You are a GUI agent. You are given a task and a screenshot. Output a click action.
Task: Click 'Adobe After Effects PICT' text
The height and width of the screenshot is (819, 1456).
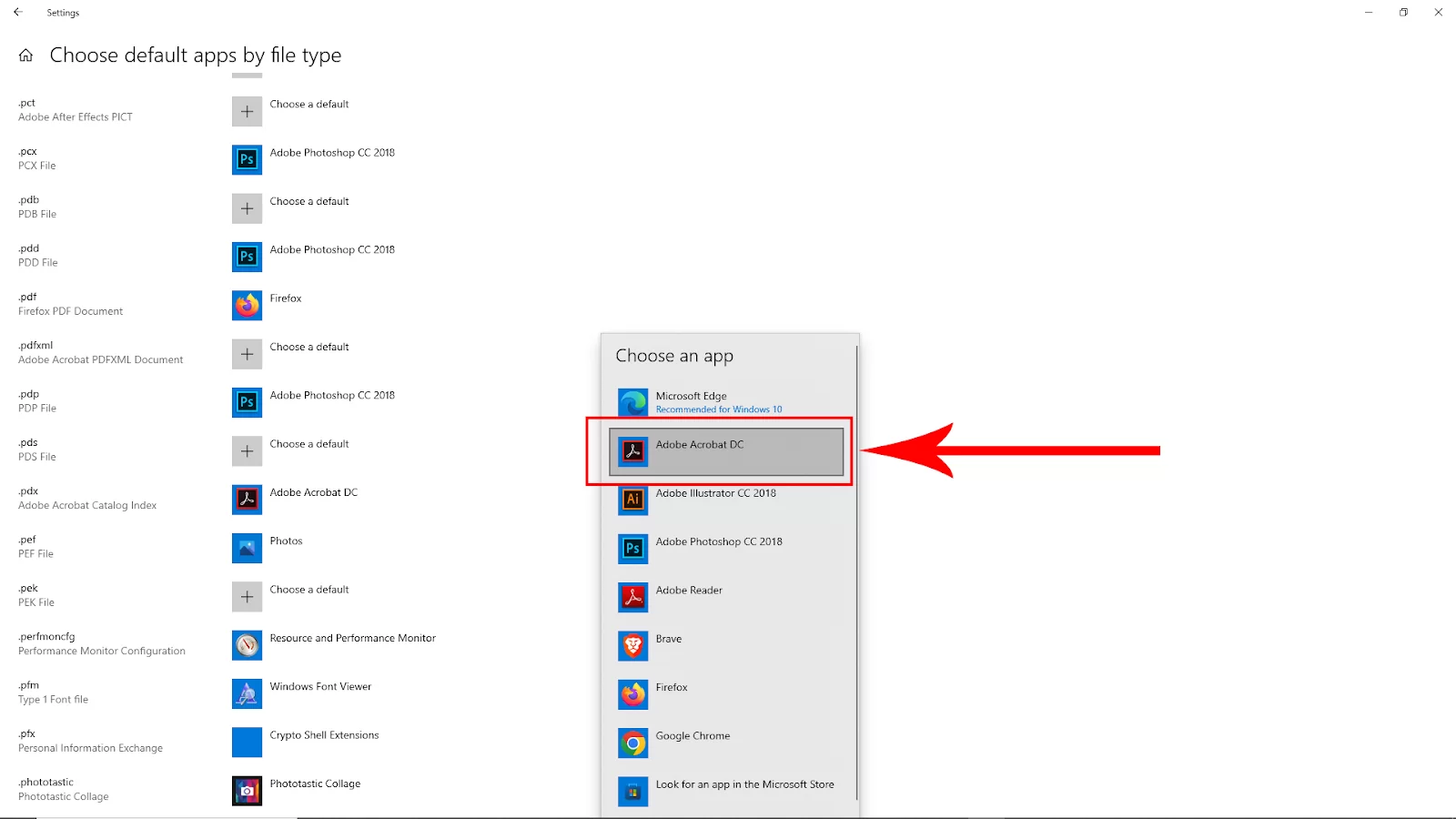pyautogui.click(x=76, y=117)
